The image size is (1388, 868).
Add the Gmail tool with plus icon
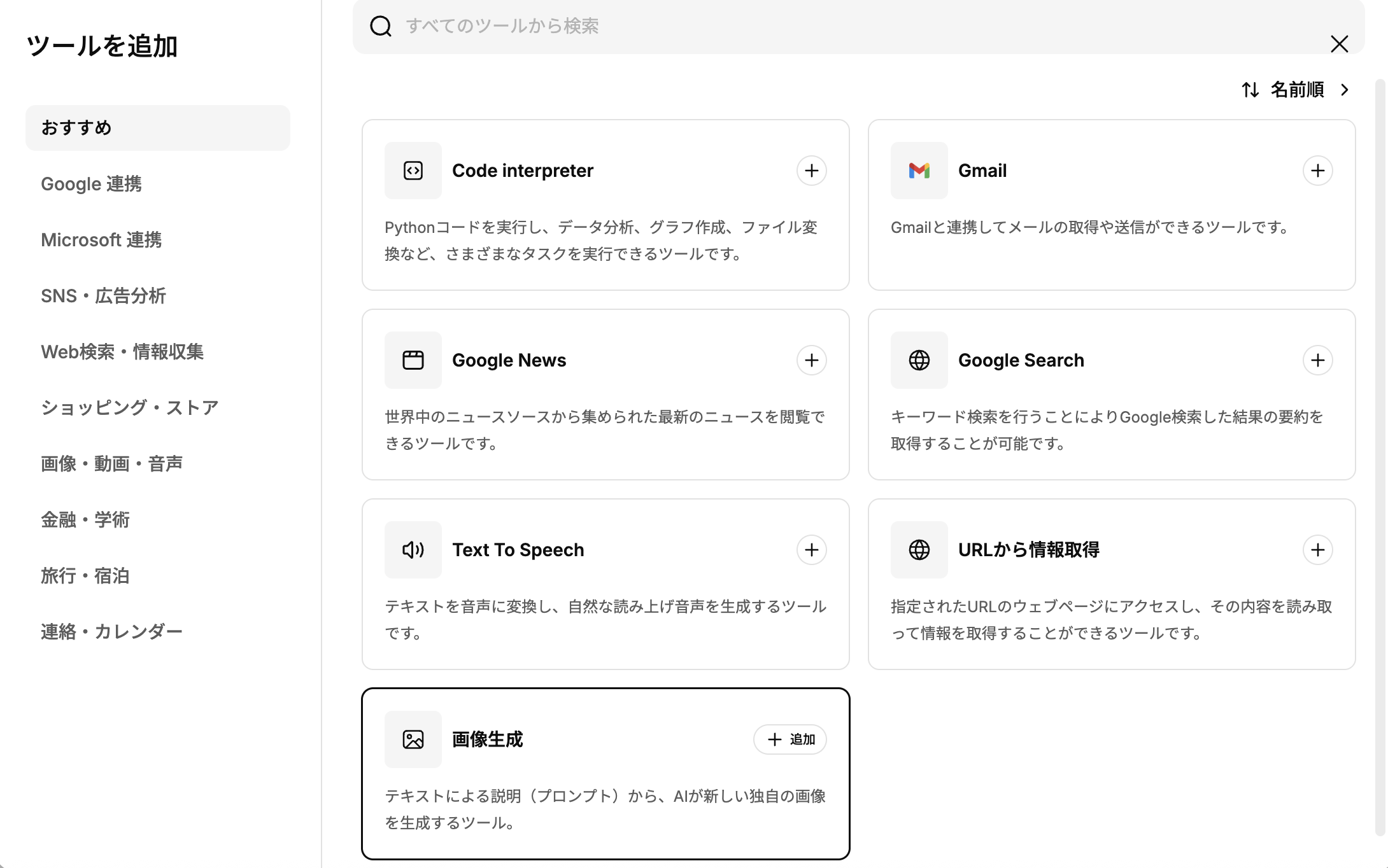[x=1317, y=171]
